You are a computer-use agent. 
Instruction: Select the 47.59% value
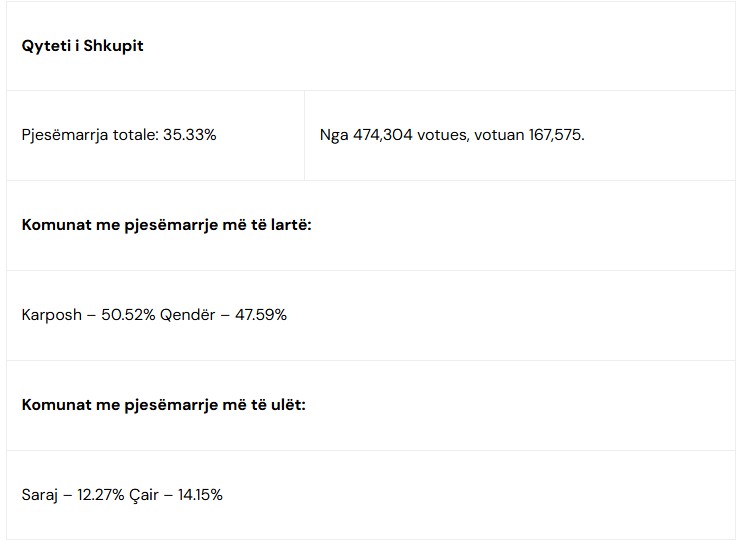click(x=261, y=315)
